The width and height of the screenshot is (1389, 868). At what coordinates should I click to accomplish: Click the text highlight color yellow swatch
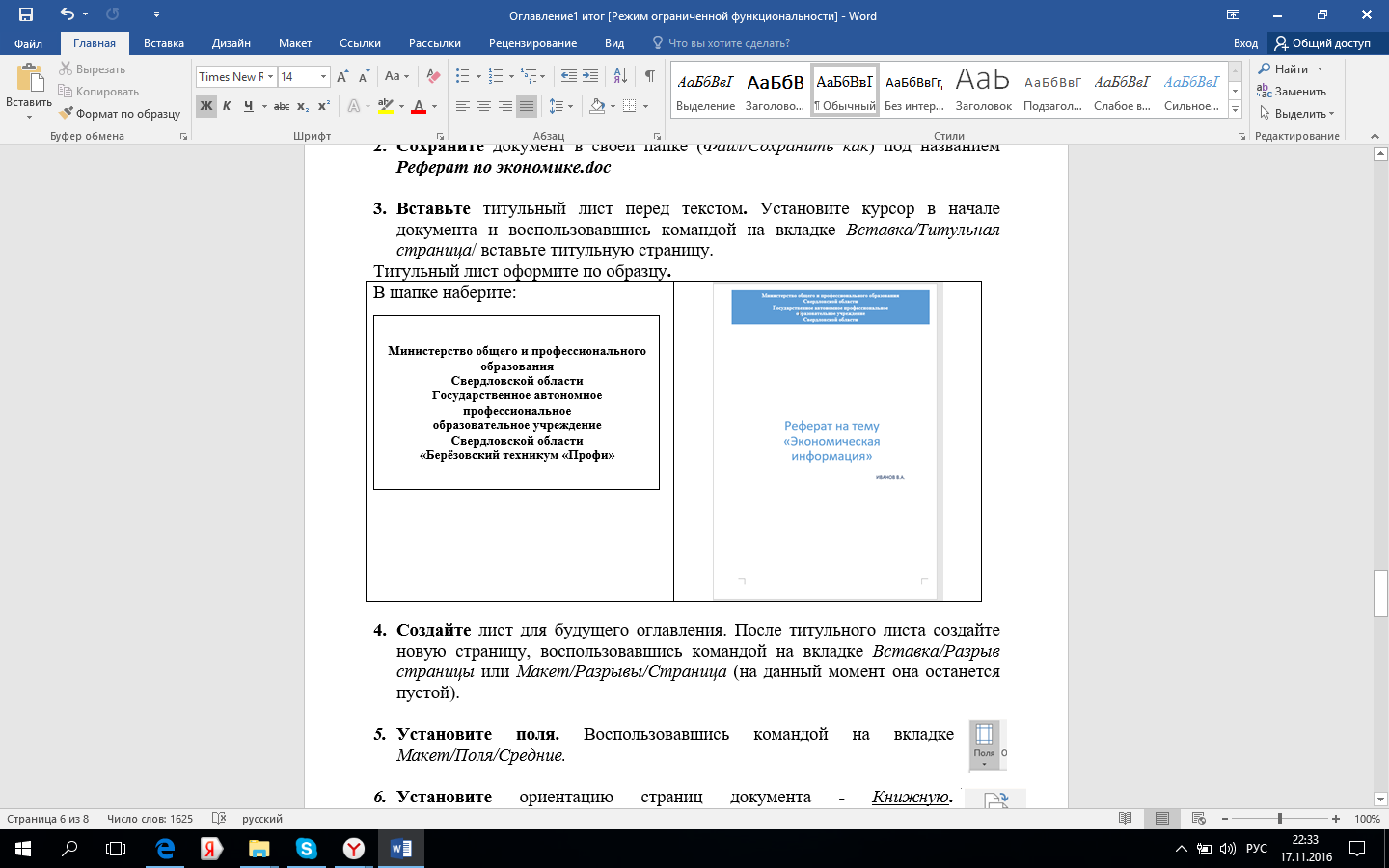click(386, 106)
